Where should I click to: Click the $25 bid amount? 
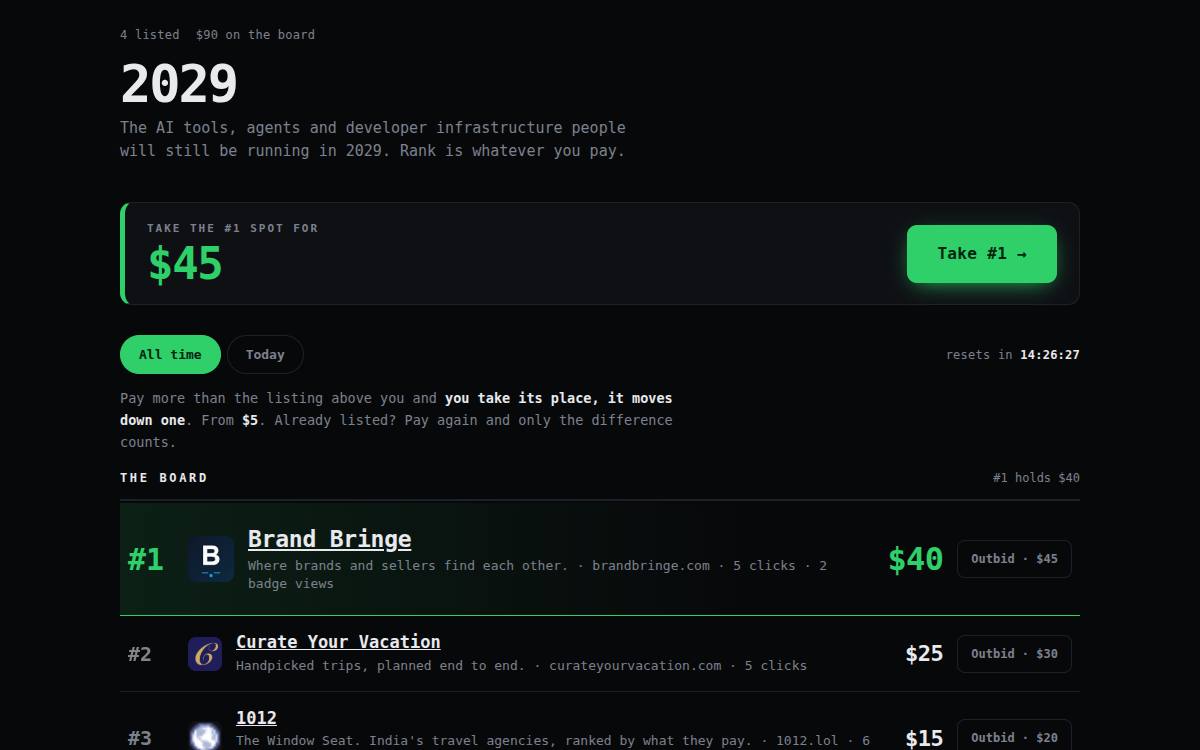click(924, 654)
